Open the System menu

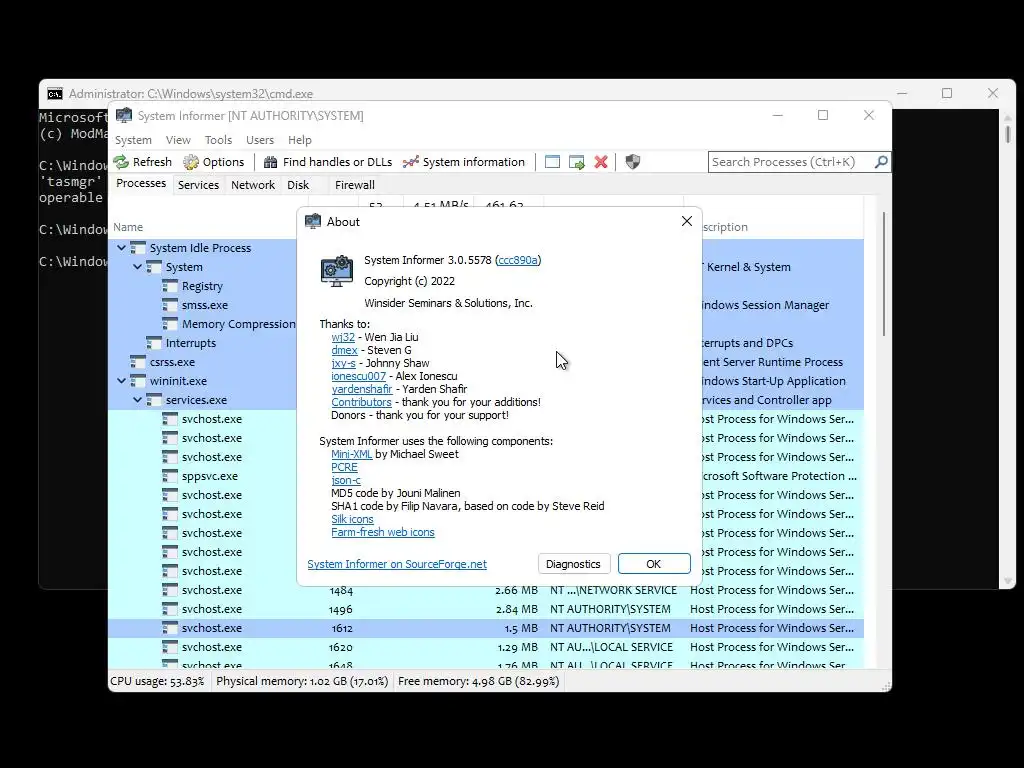(x=133, y=140)
